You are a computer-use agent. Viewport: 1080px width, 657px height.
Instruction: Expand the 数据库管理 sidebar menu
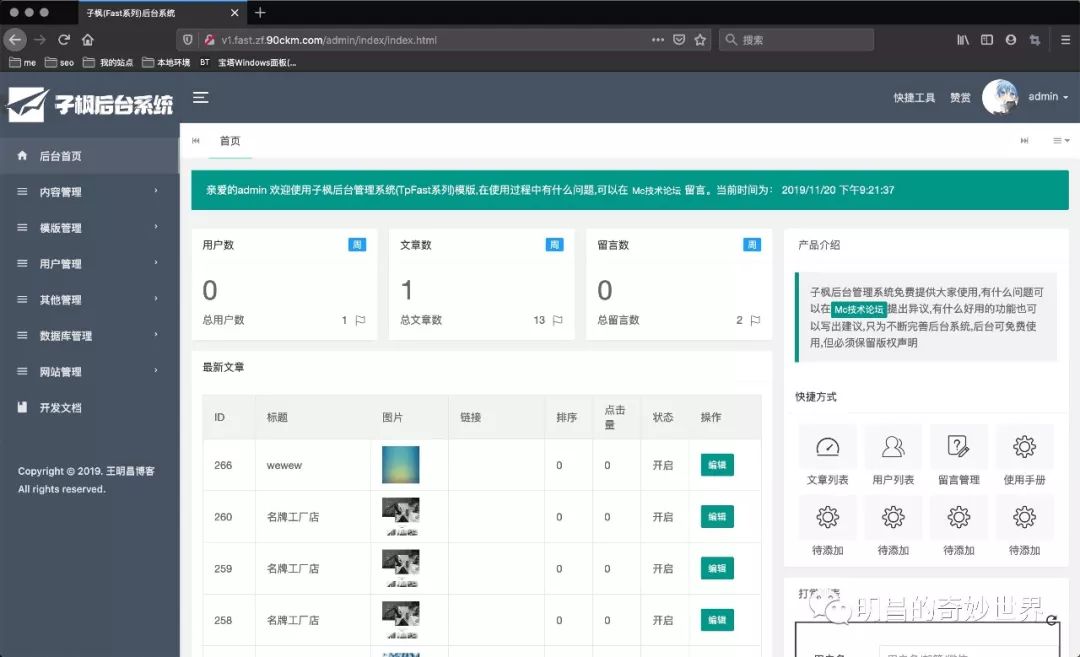coord(65,335)
